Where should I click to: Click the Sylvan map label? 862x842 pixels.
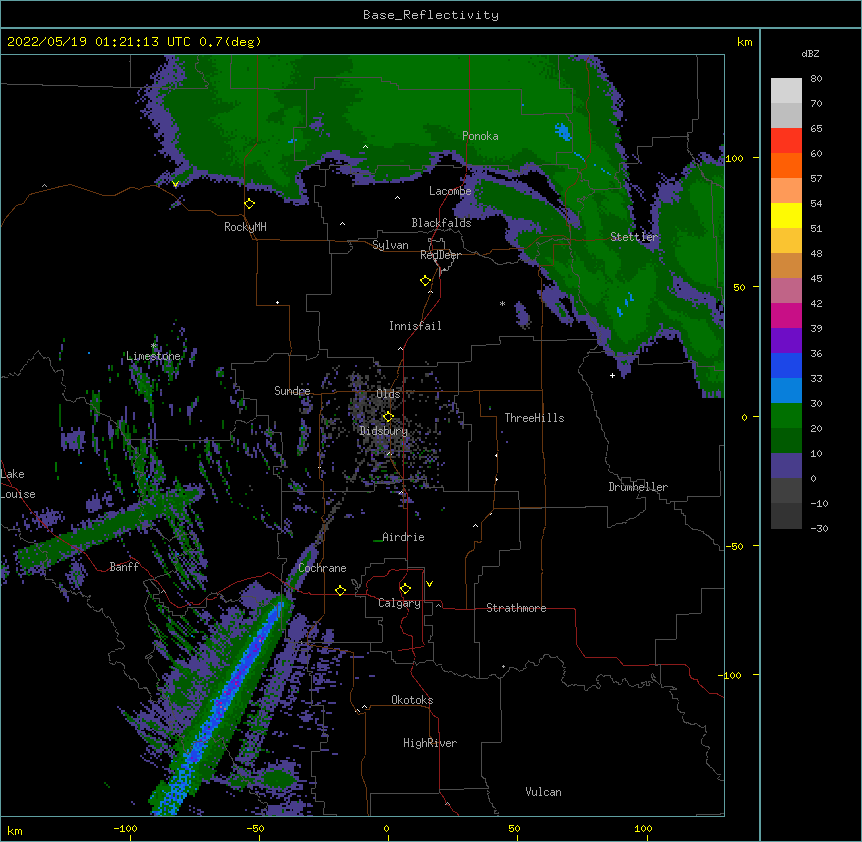390,245
